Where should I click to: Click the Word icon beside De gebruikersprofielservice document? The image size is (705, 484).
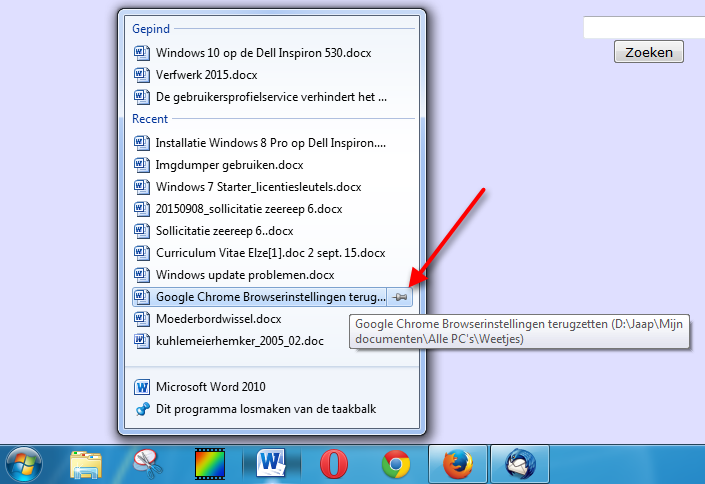142,97
